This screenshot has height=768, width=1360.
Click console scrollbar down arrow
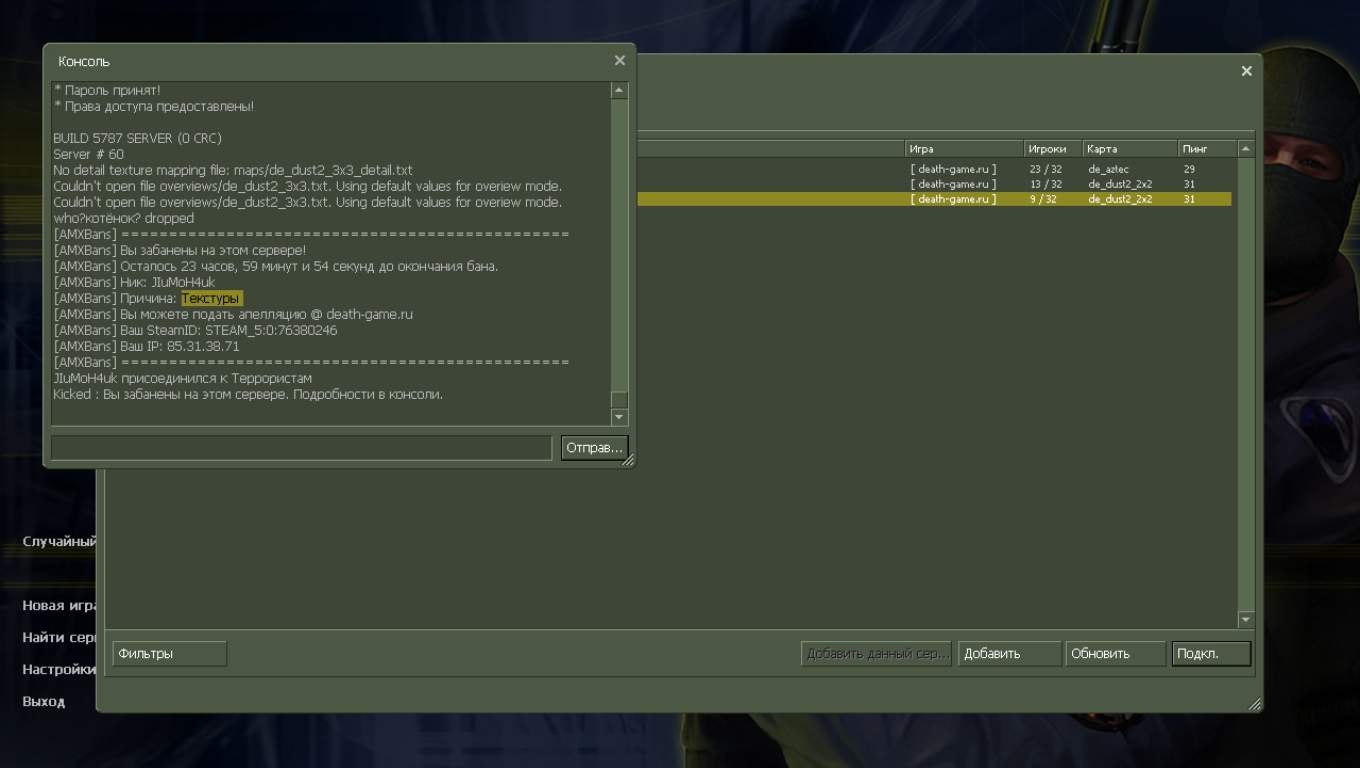(x=619, y=417)
